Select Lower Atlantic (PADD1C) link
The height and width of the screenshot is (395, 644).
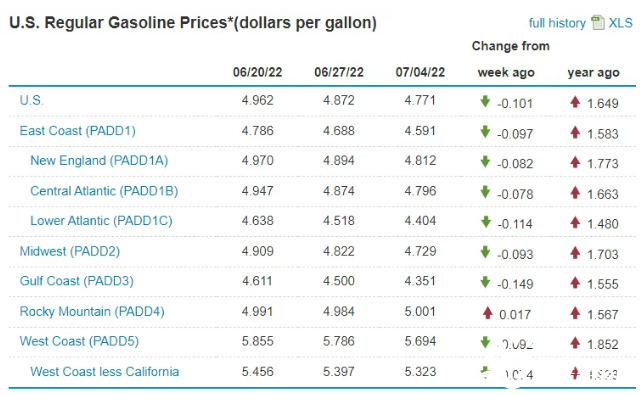click(x=101, y=221)
